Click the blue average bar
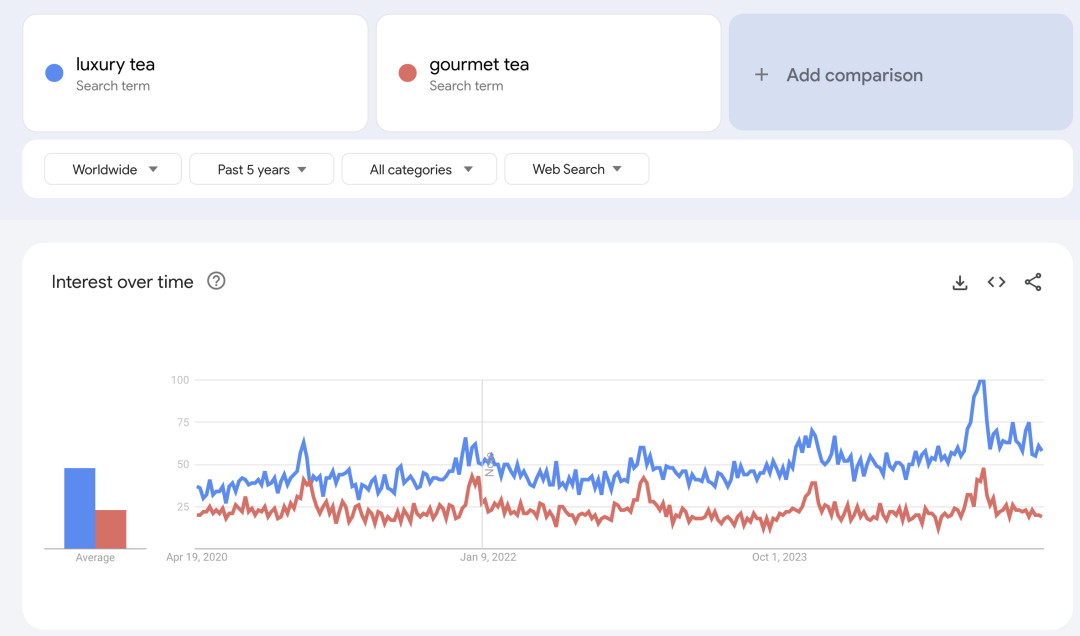The image size is (1080, 636). click(80, 508)
